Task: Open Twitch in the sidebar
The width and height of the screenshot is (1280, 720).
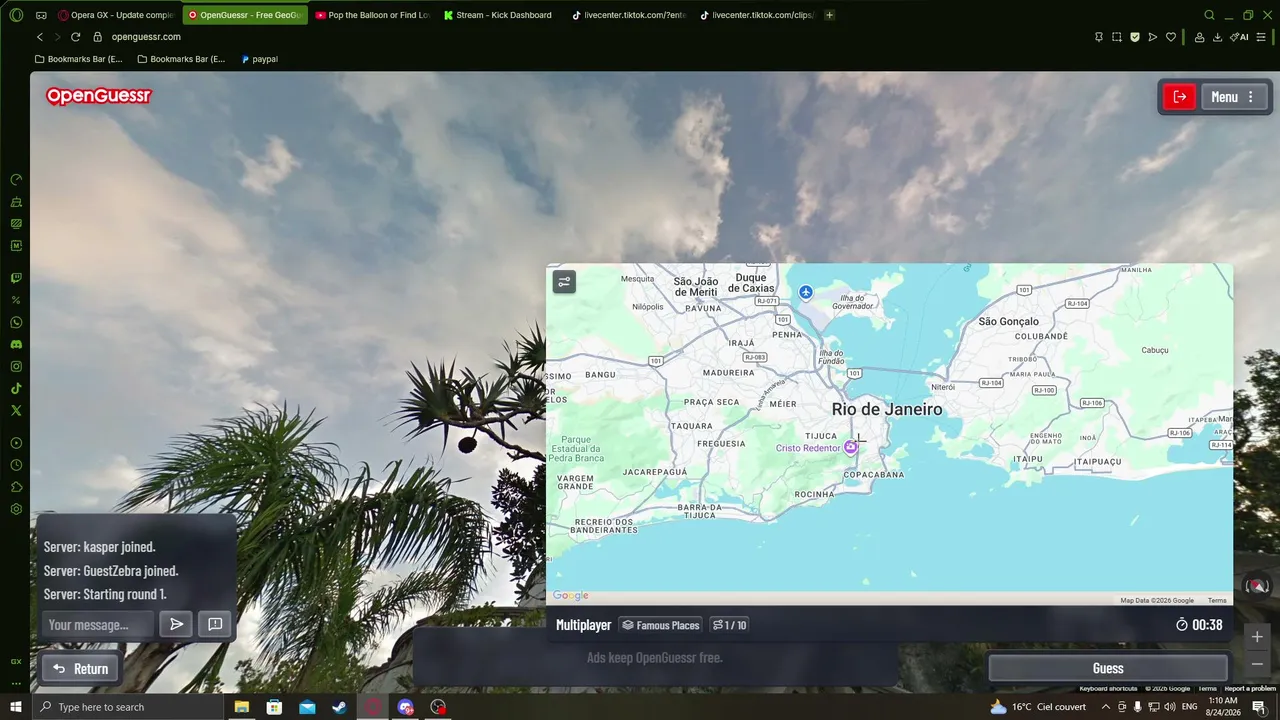Action: coord(16,278)
